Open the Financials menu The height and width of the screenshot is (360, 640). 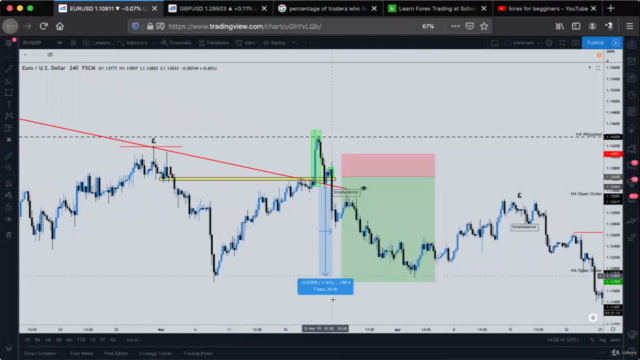point(176,43)
